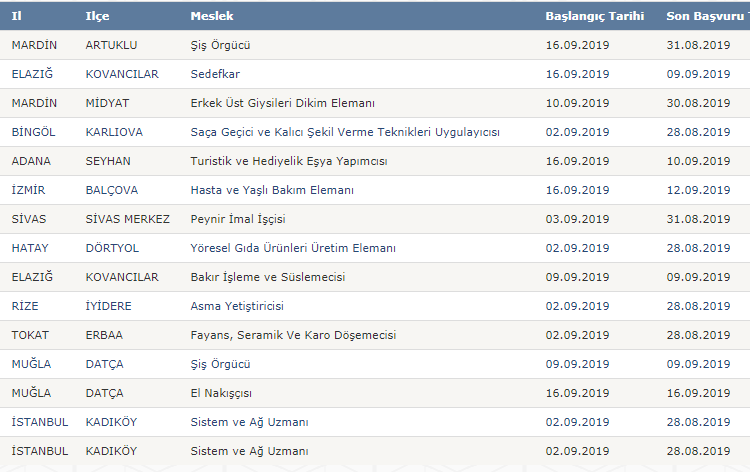Click Turistik ve Hediyelik Eşya Yapımcısı

click(289, 161)
